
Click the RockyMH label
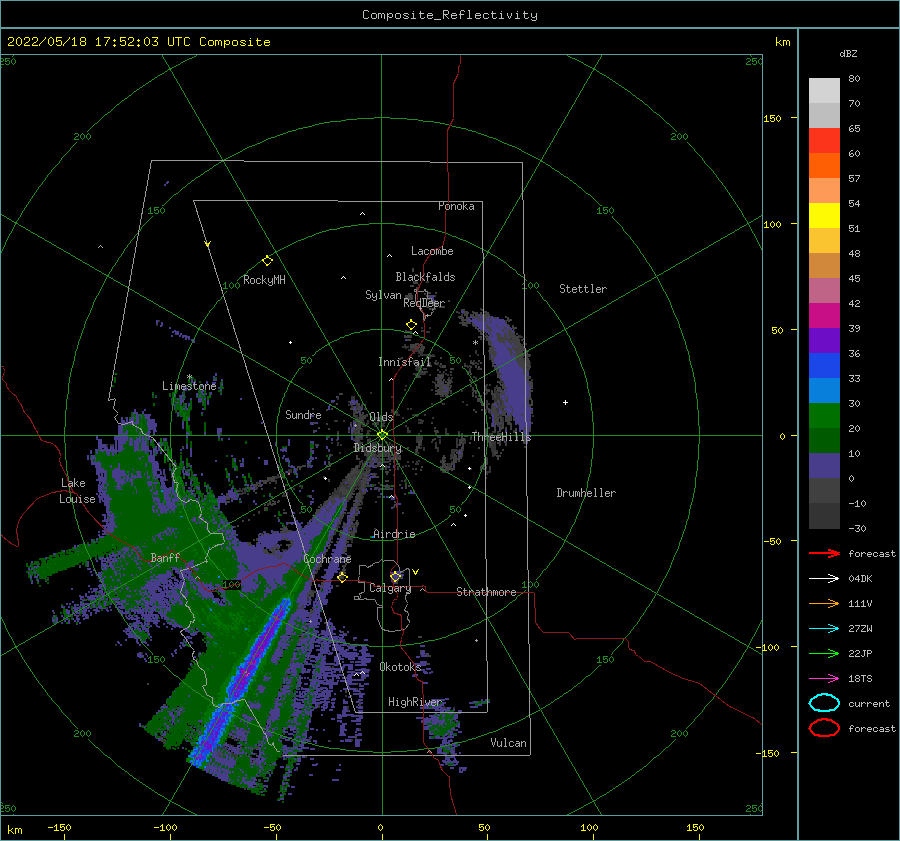click(x=264, y=280)
